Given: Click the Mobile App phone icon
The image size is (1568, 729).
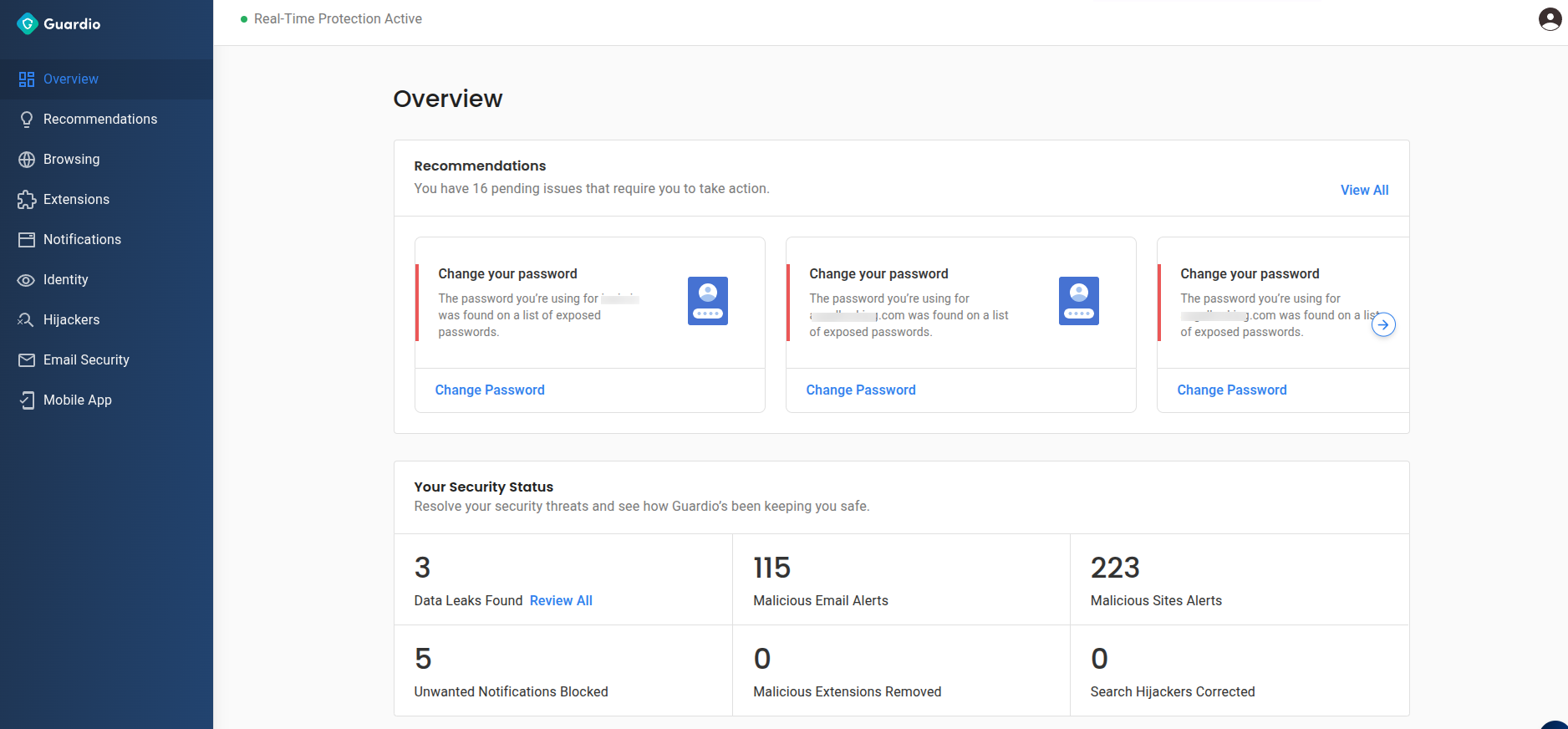Looking at the screenshot, I should [x=27, y=400].
